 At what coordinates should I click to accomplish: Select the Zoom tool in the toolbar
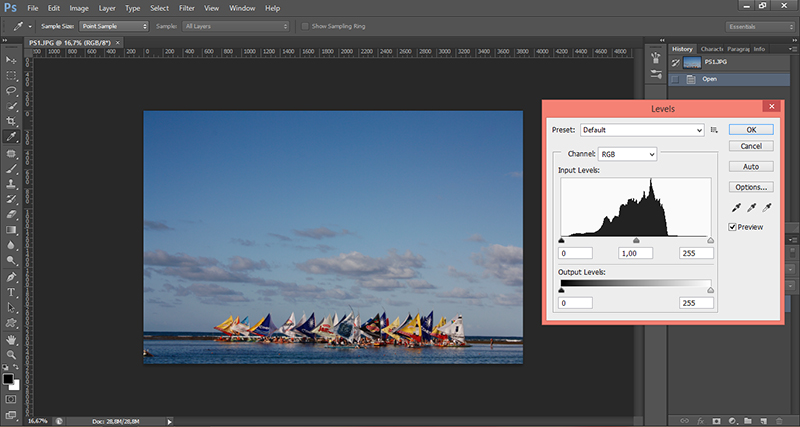click(12, 353)
